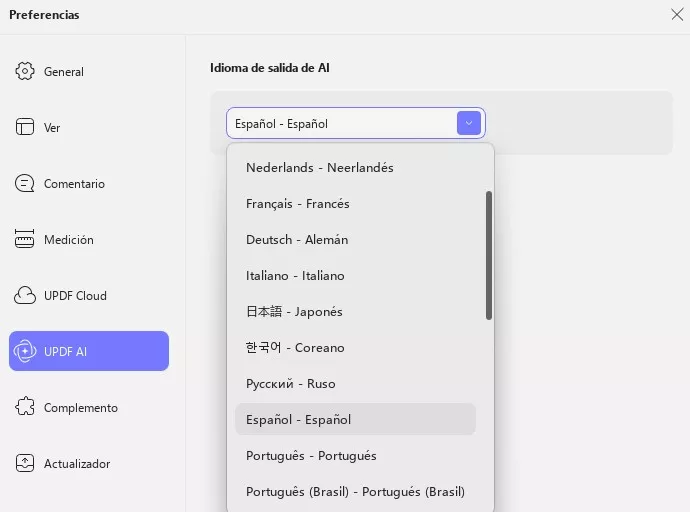Open the Medición settings tab

(89, 239)
